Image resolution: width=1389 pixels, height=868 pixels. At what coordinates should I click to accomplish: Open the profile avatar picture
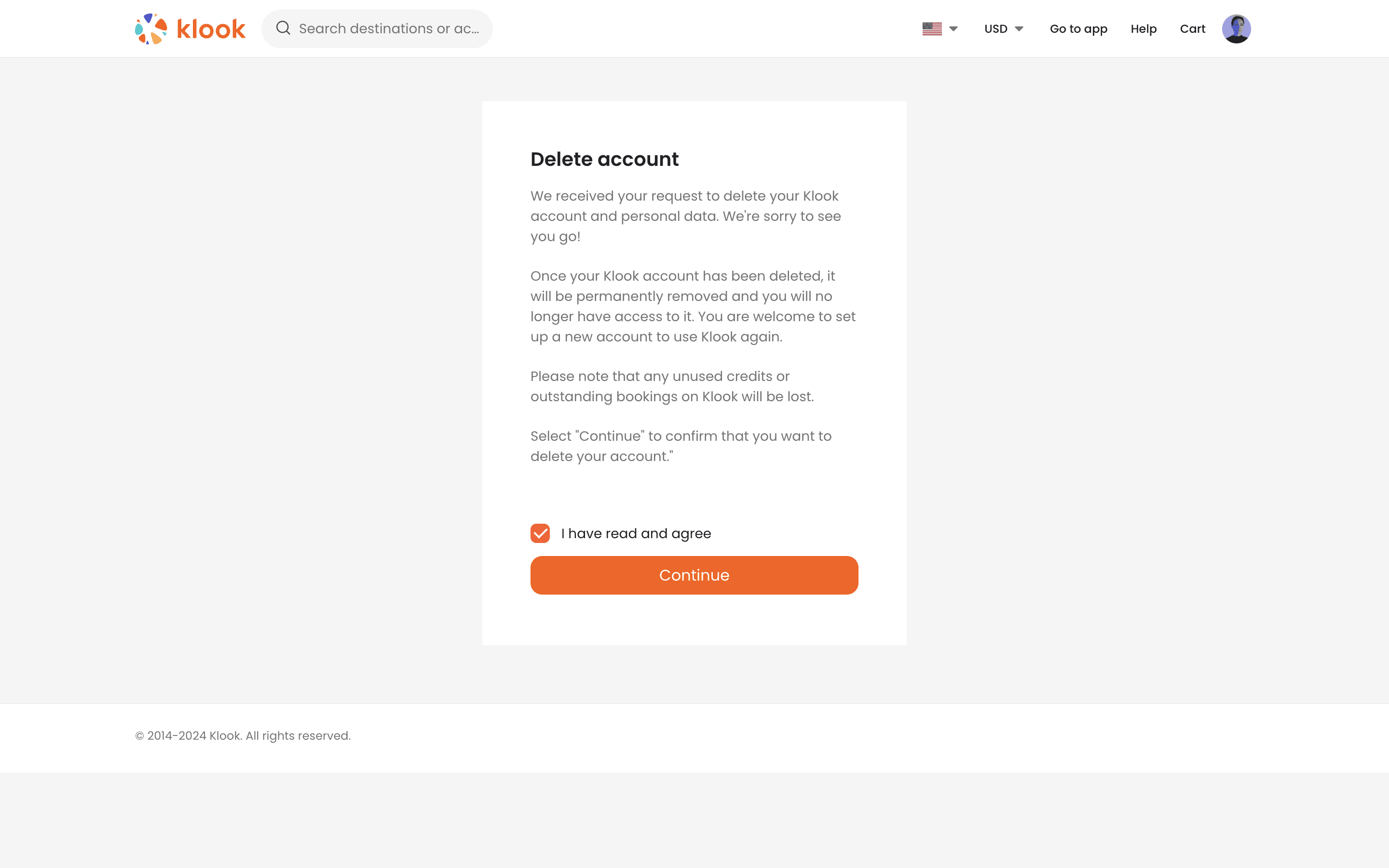coord(1236,29)
